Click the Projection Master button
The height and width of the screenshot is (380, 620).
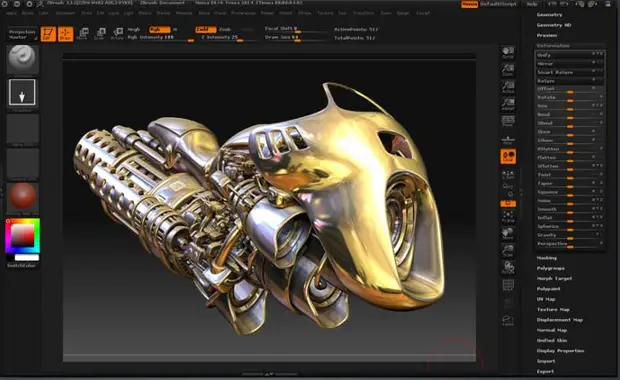(x=22, y=34)
